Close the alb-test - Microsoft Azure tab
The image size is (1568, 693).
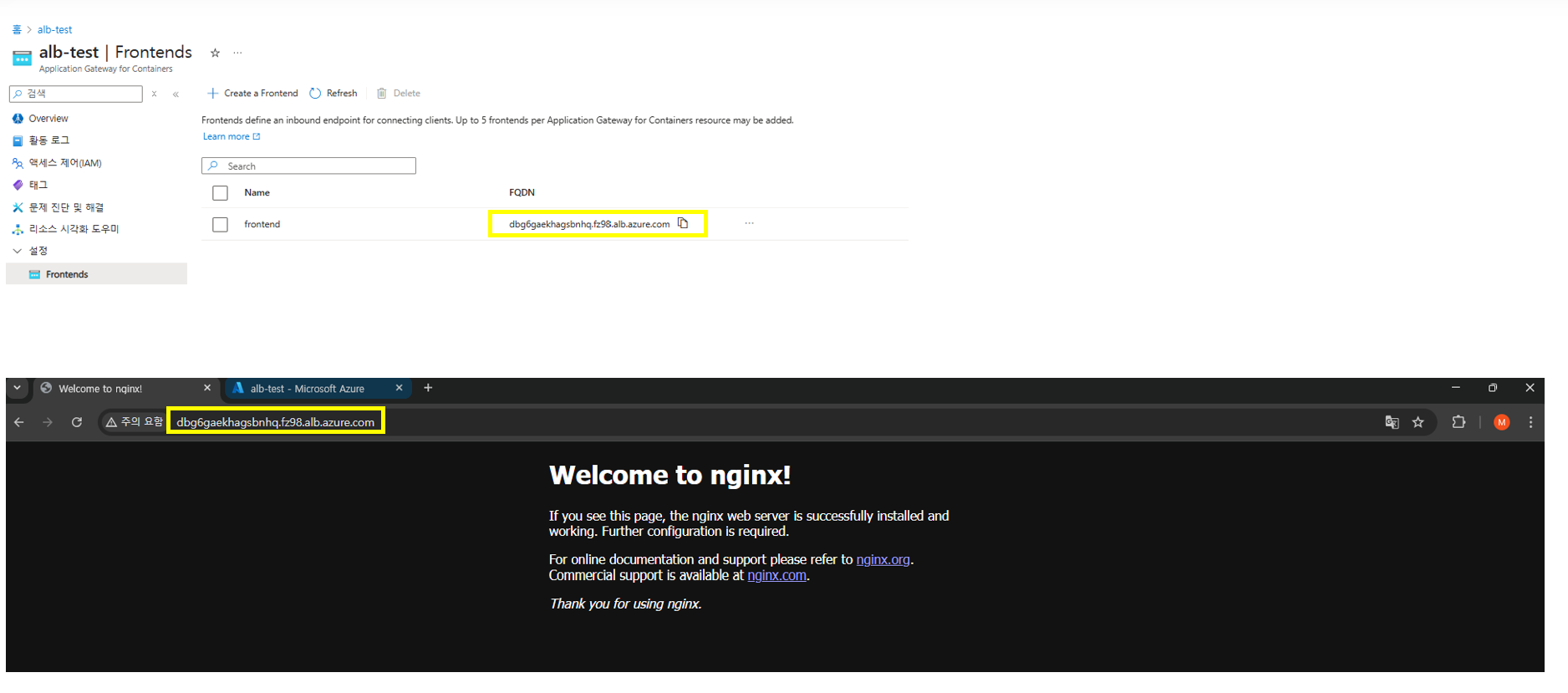coord(399,388)
